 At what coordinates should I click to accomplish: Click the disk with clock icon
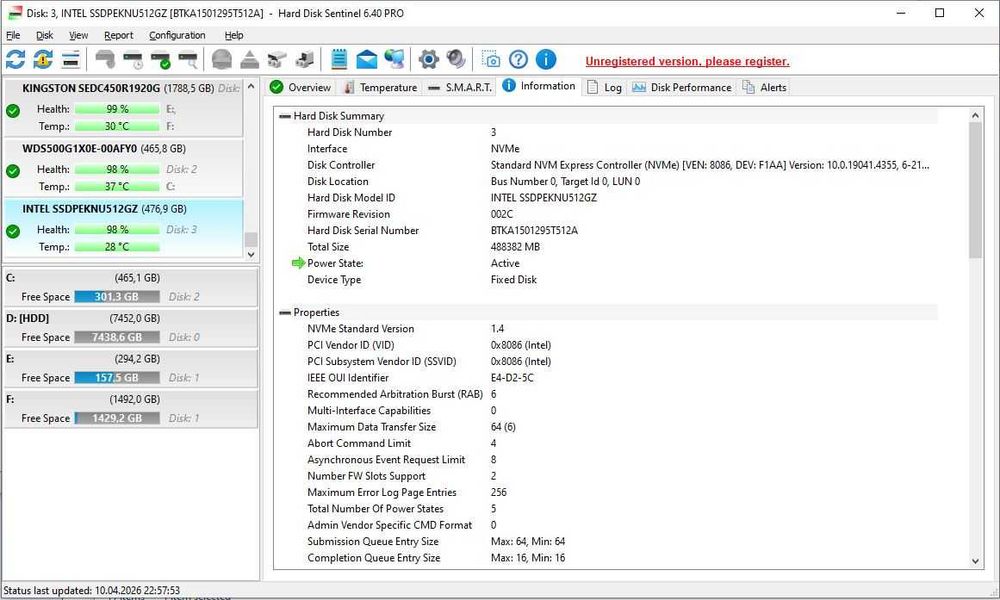coord(133,60)
